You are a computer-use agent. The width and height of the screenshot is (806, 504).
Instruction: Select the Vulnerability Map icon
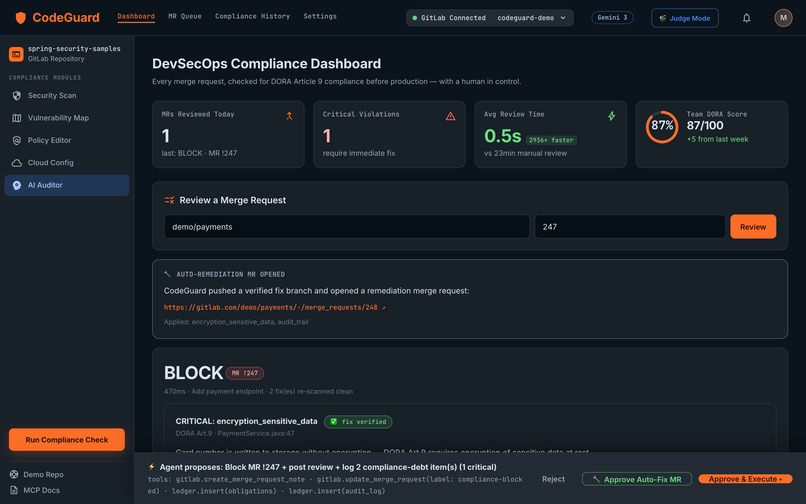16,118
